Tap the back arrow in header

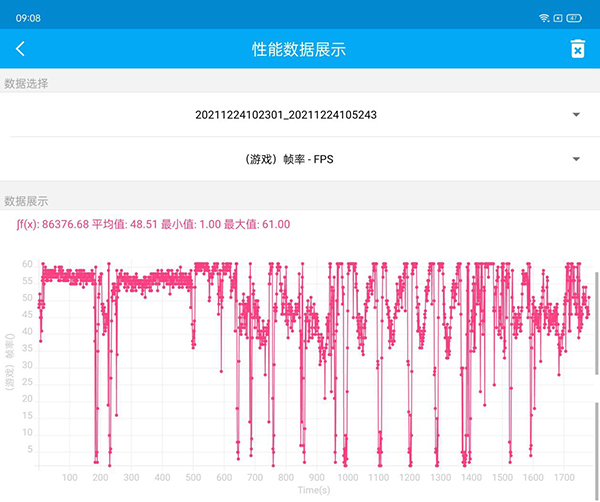20,49
